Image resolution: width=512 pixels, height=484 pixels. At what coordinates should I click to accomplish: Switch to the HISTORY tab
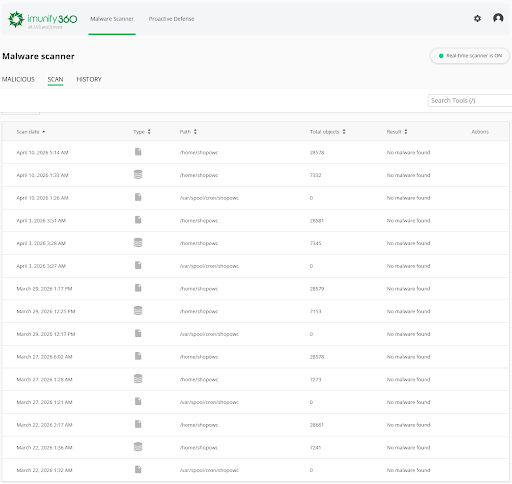click(89, 79)
